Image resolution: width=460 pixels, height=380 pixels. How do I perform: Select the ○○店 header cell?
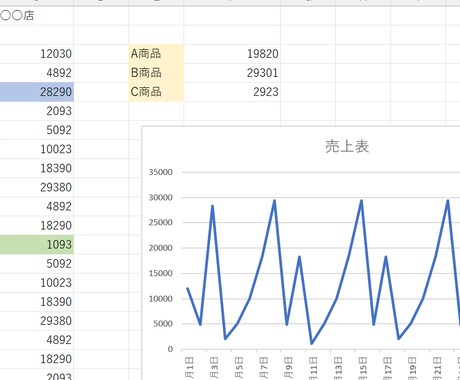(x=36, y=15)
